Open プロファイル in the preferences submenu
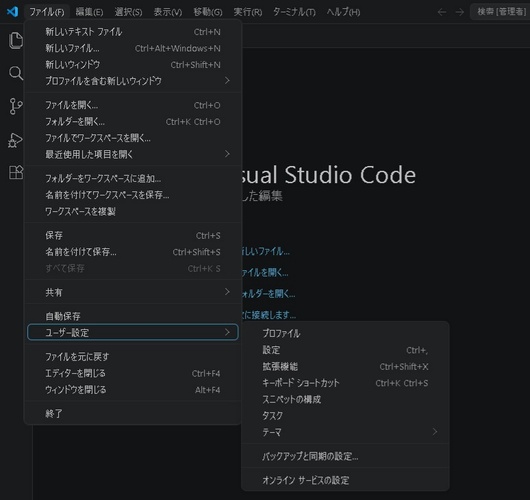 [x=345, y=333]
